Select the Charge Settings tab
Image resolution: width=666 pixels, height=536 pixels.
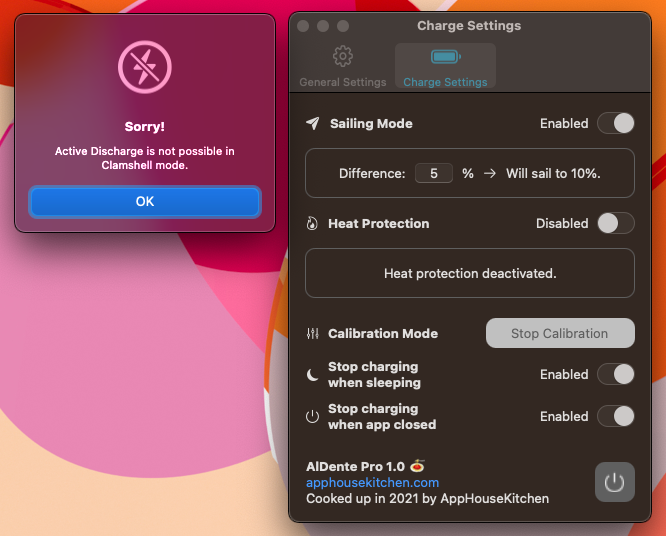[445, 66]
